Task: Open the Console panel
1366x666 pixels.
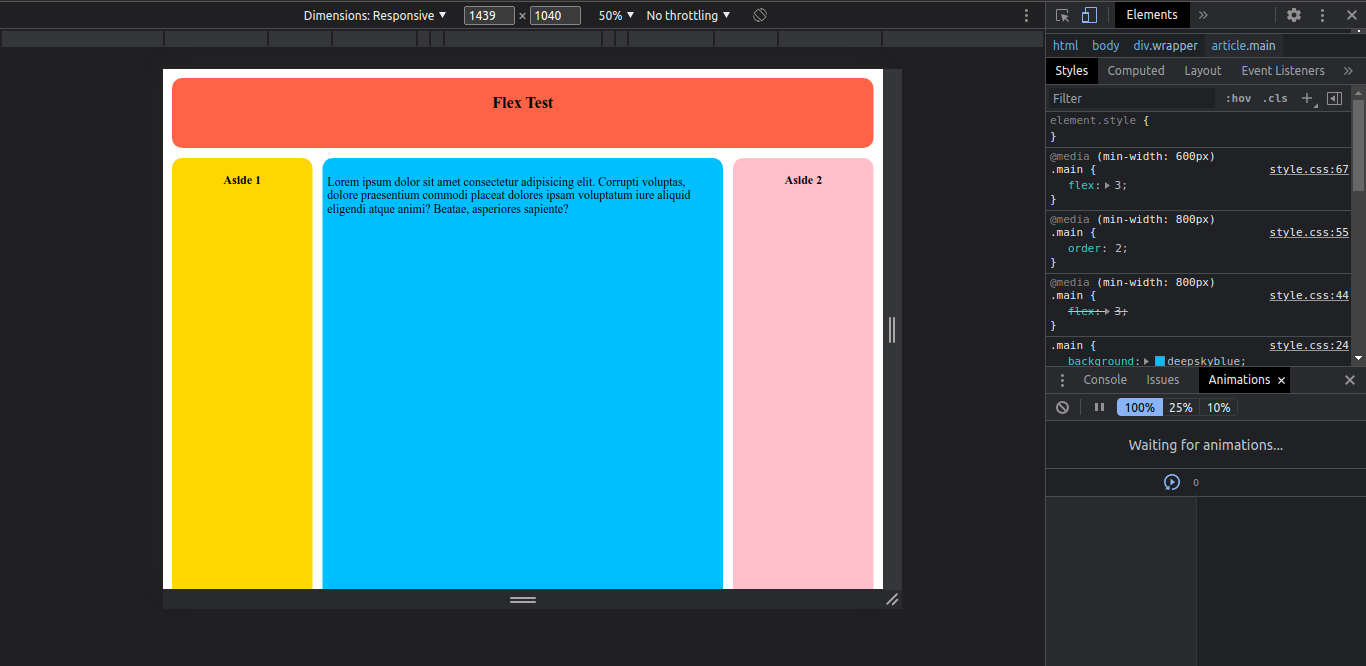Action: [x=1104, y=379]
